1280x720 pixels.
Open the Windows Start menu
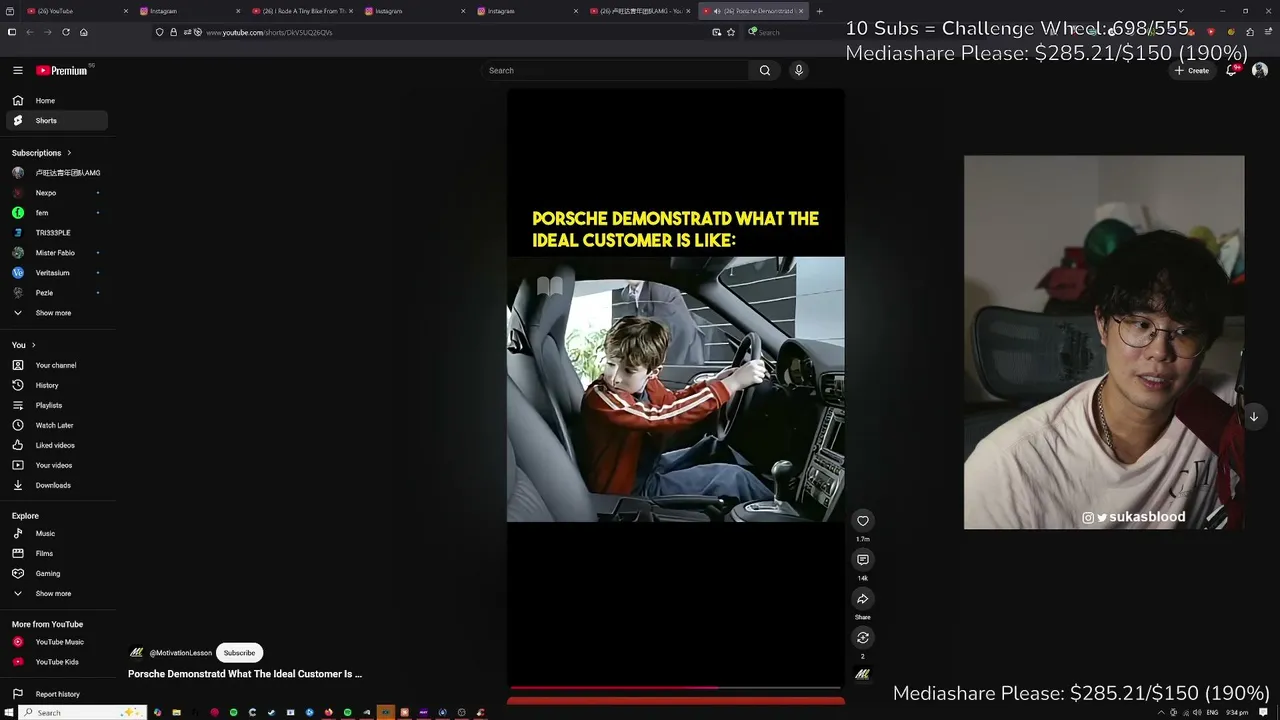(8, 712)
